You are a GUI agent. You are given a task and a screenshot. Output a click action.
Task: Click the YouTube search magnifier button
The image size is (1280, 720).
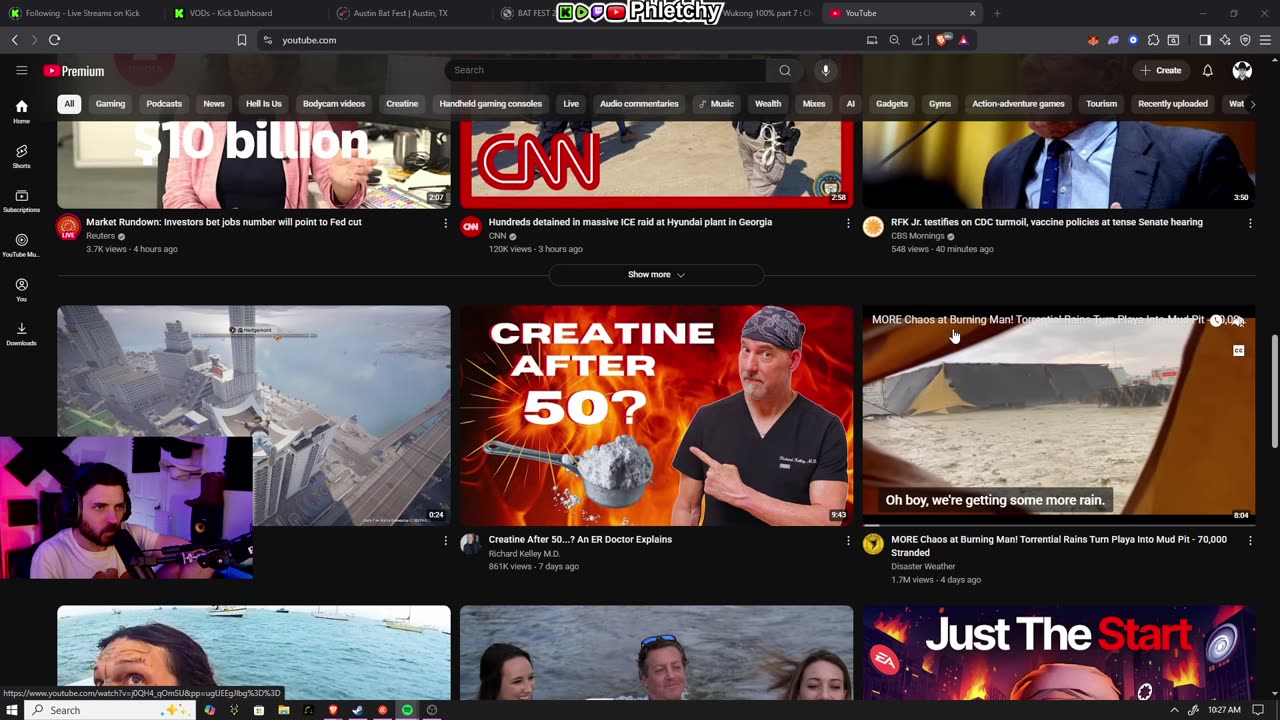(x=785, y=70)
